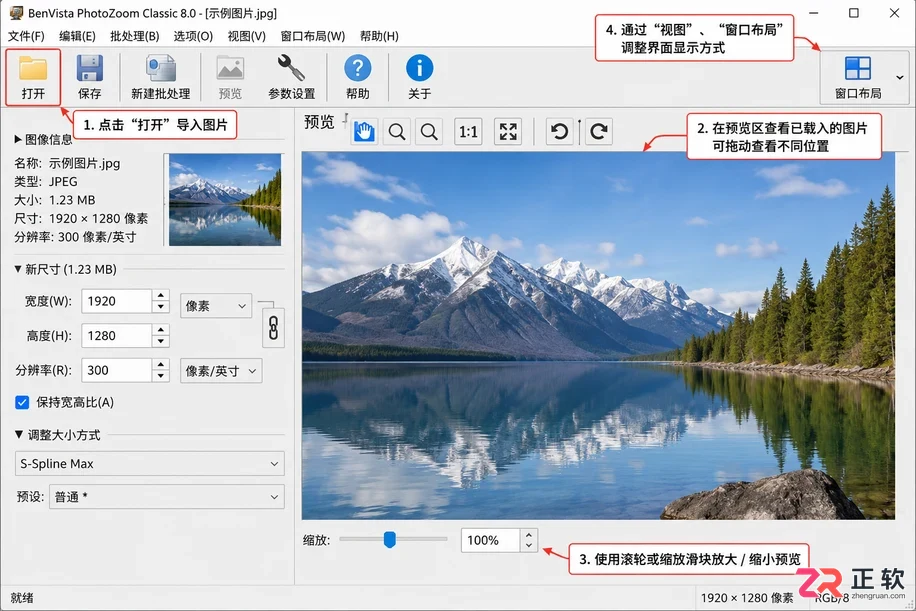Open the 帮助(H) menu

point(379,36)
